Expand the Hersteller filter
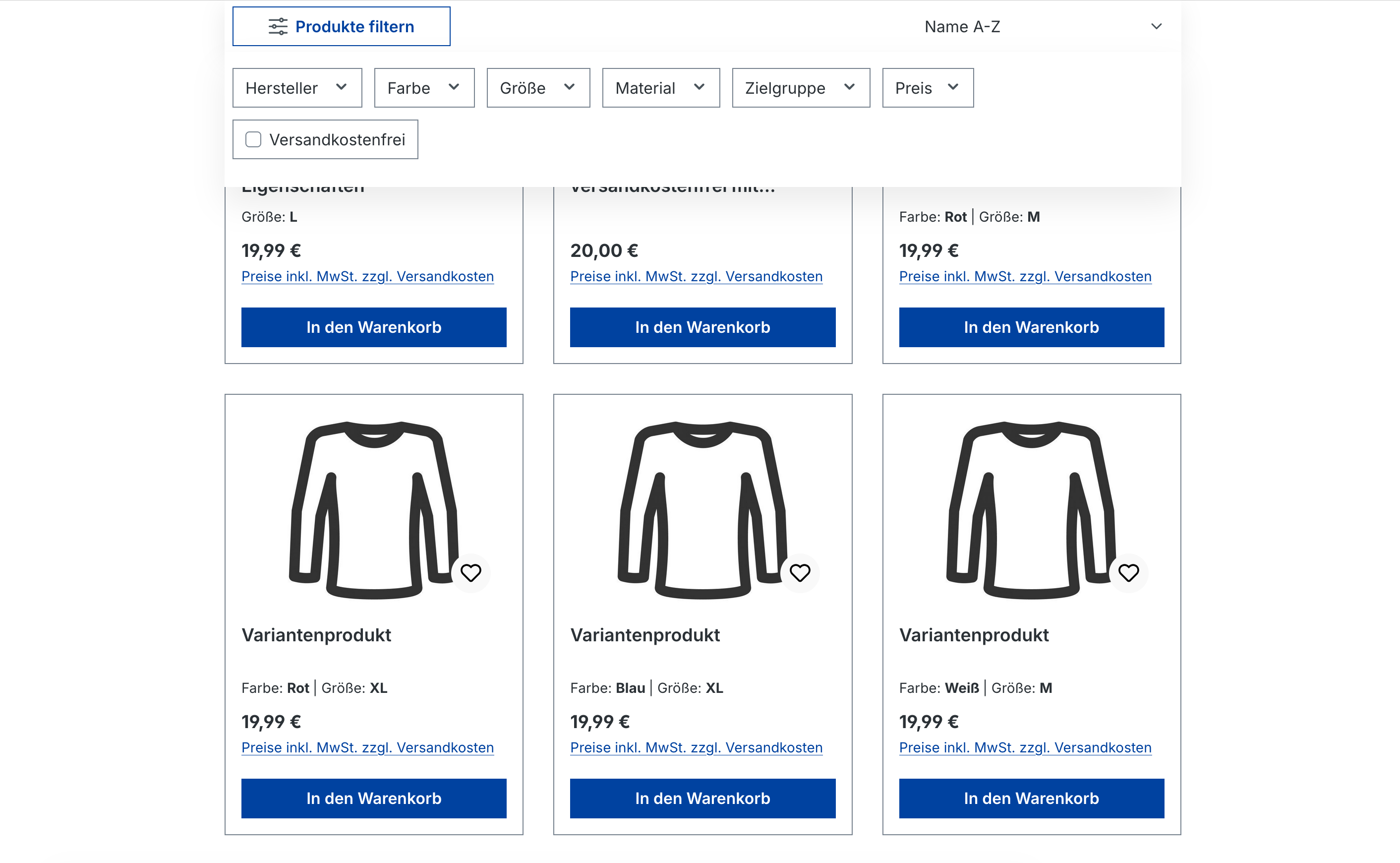Screen dimensions: 1400x863 297,88
